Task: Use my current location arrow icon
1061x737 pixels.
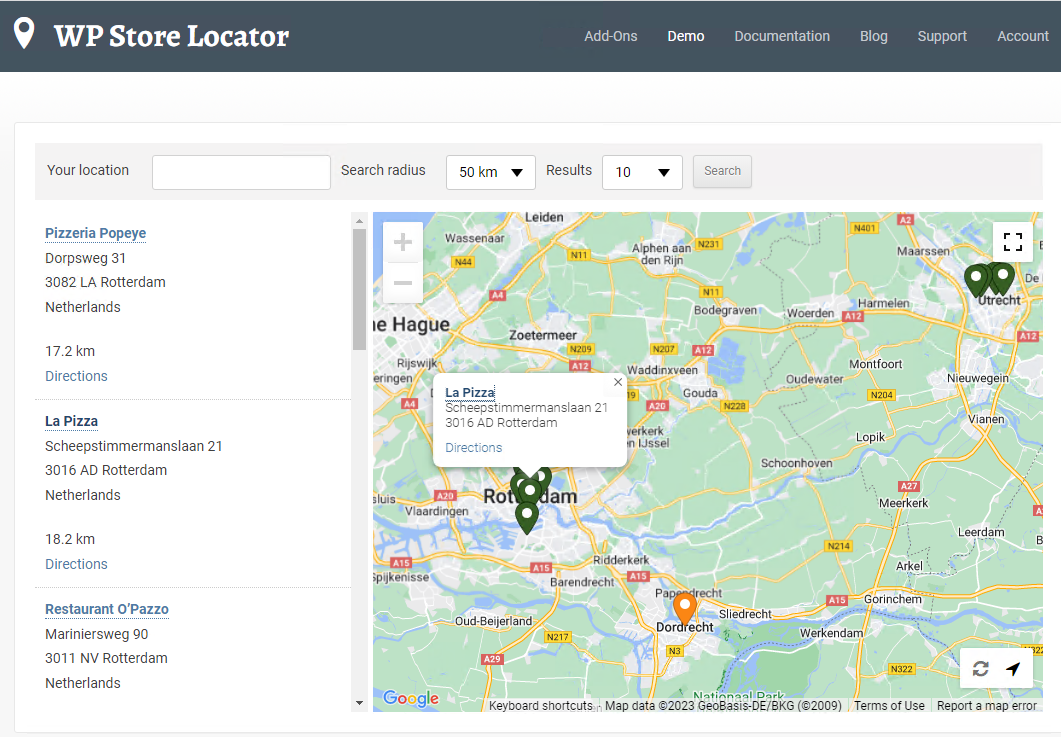Action: 1013,669
